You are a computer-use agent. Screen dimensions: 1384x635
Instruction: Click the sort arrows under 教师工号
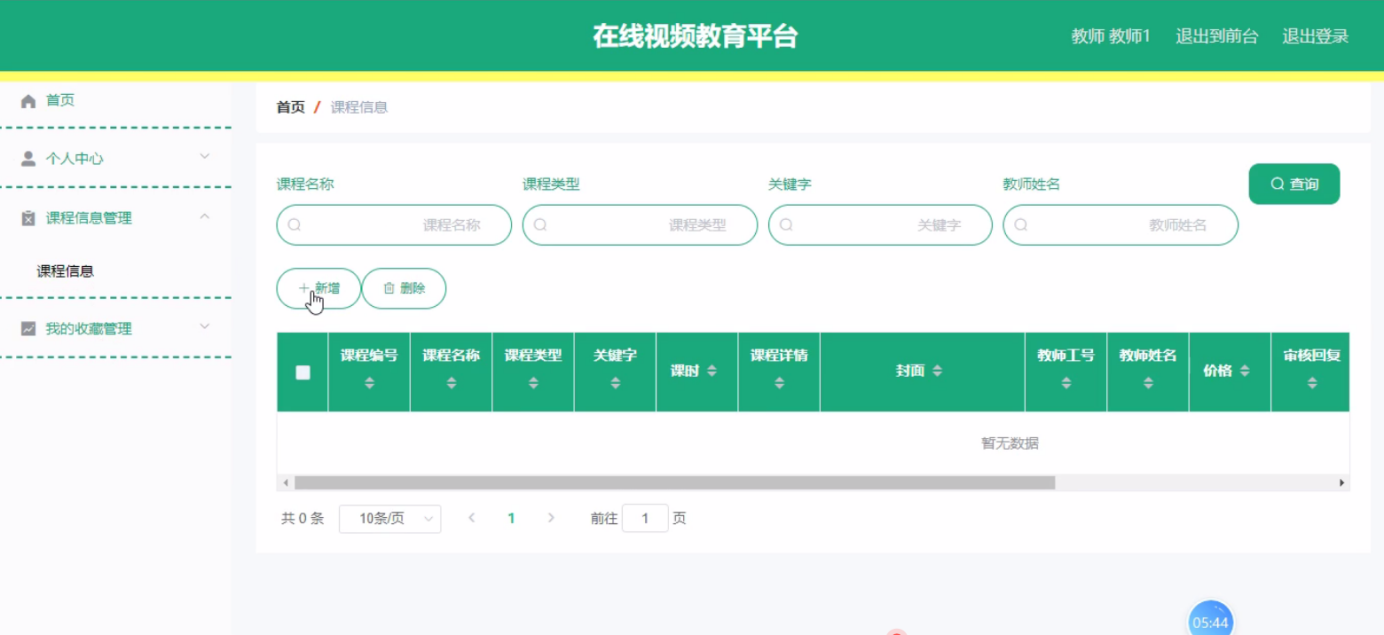pyautogui.click(x=1066, y=383)
